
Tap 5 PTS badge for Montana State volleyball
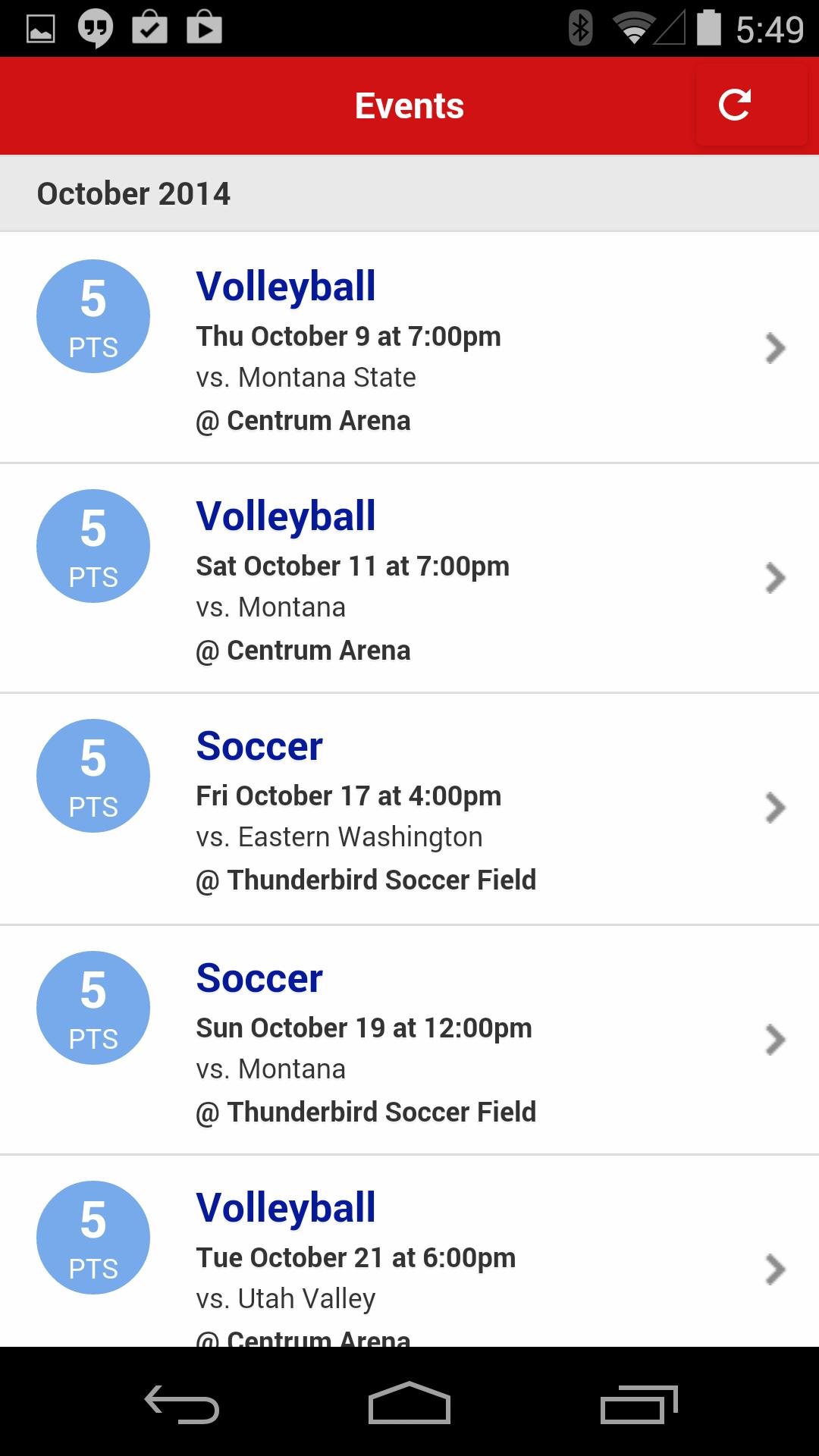tap(93, 316)
